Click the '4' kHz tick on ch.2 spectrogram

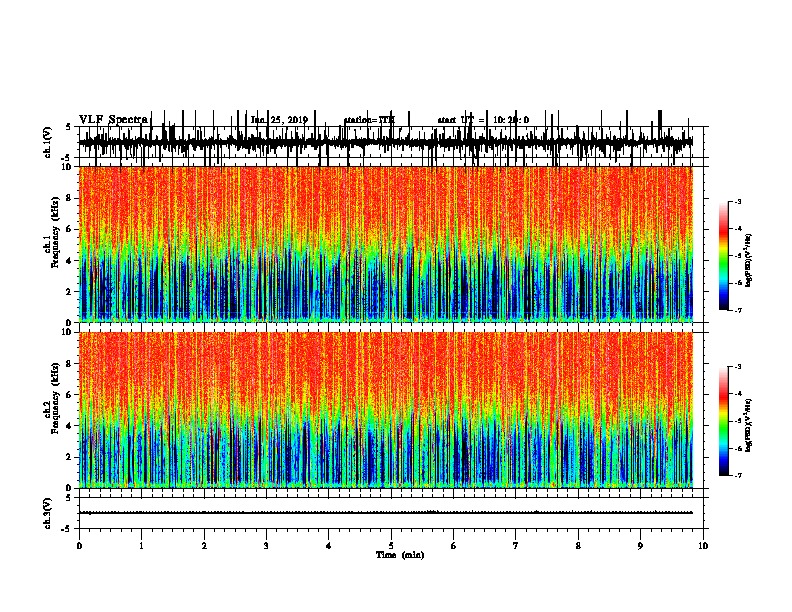(x=69, y=426)
